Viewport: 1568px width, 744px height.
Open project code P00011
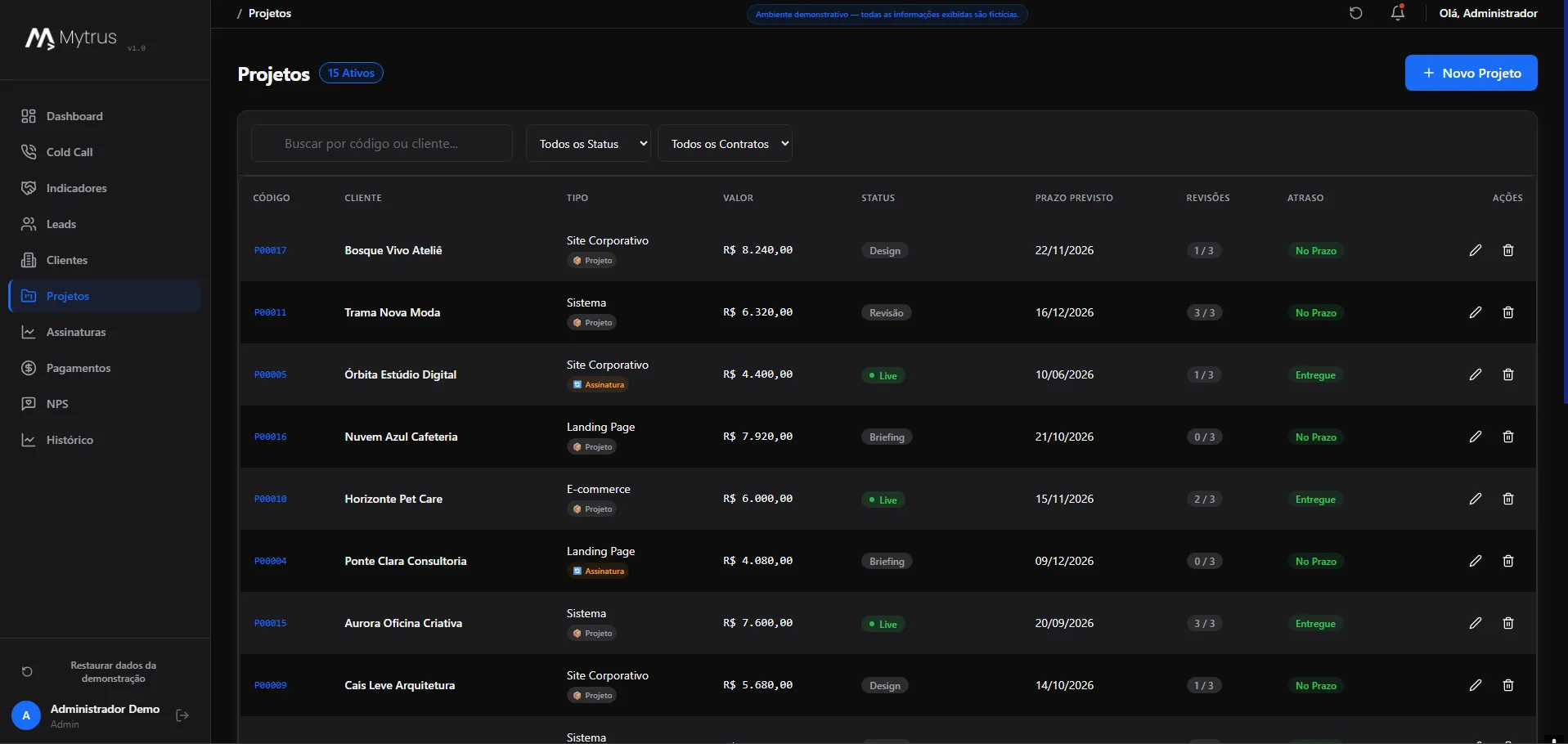click(x=270, y=312)
